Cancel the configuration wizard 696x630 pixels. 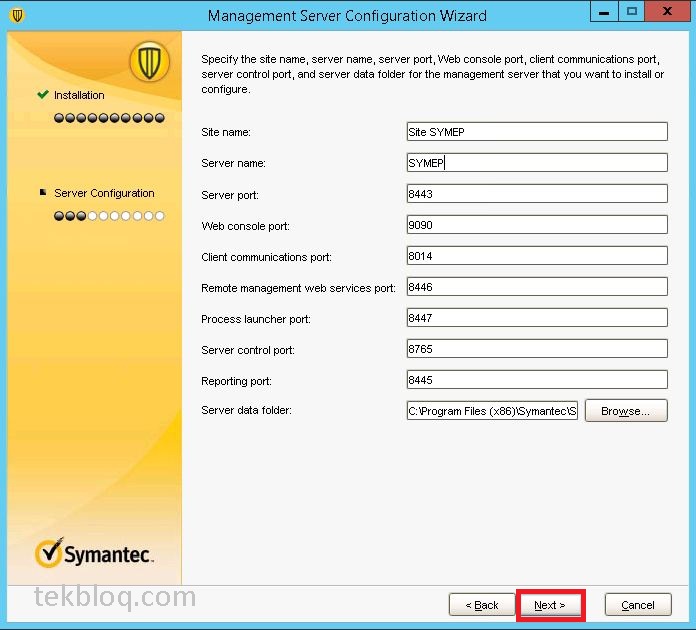(x=638, y=605)
